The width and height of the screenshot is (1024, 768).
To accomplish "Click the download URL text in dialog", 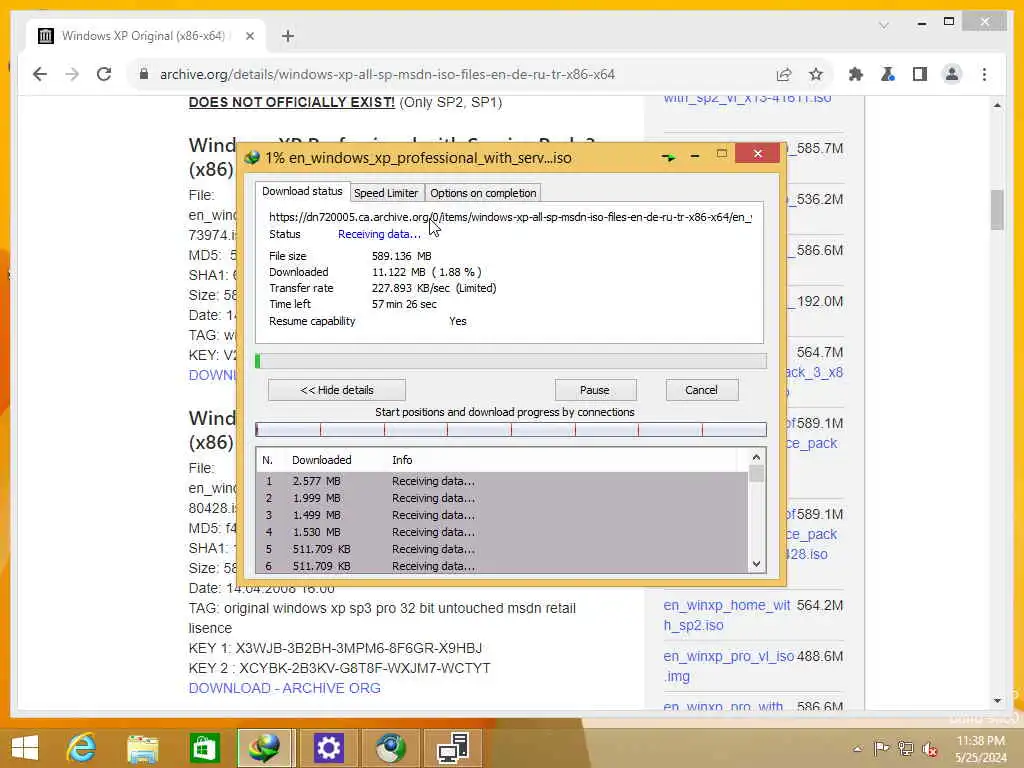I will [510, 217].
